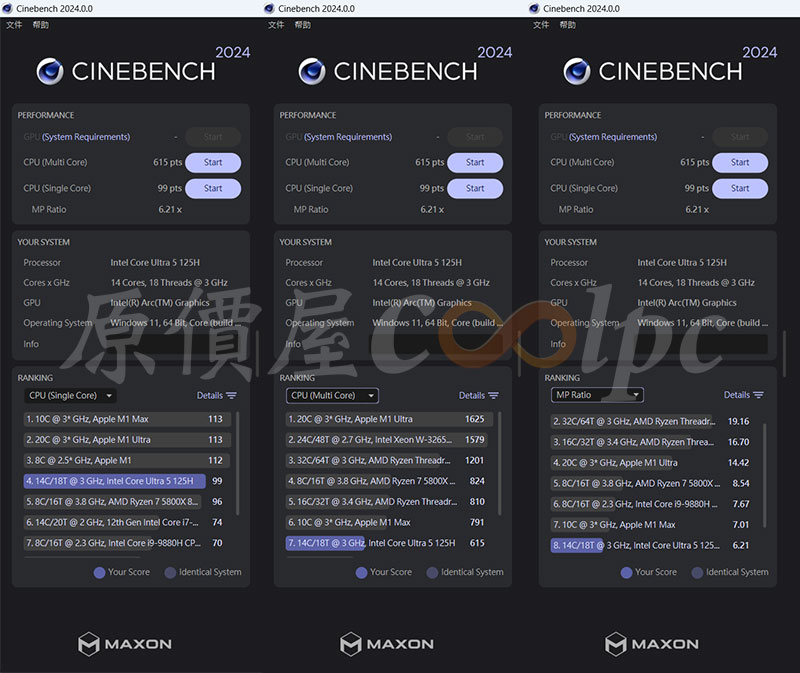Click title bar Cinebench icon, multi-core ranking window
Image resolution: width=800 pixels, height=673 pixels.
click(x=269, y=8)
